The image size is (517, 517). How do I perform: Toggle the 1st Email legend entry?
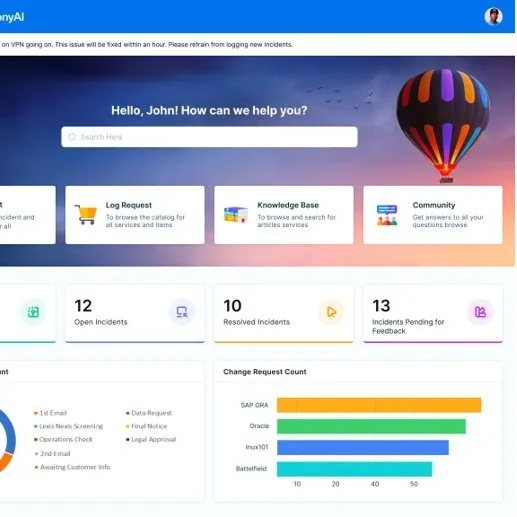coord(50,413)
